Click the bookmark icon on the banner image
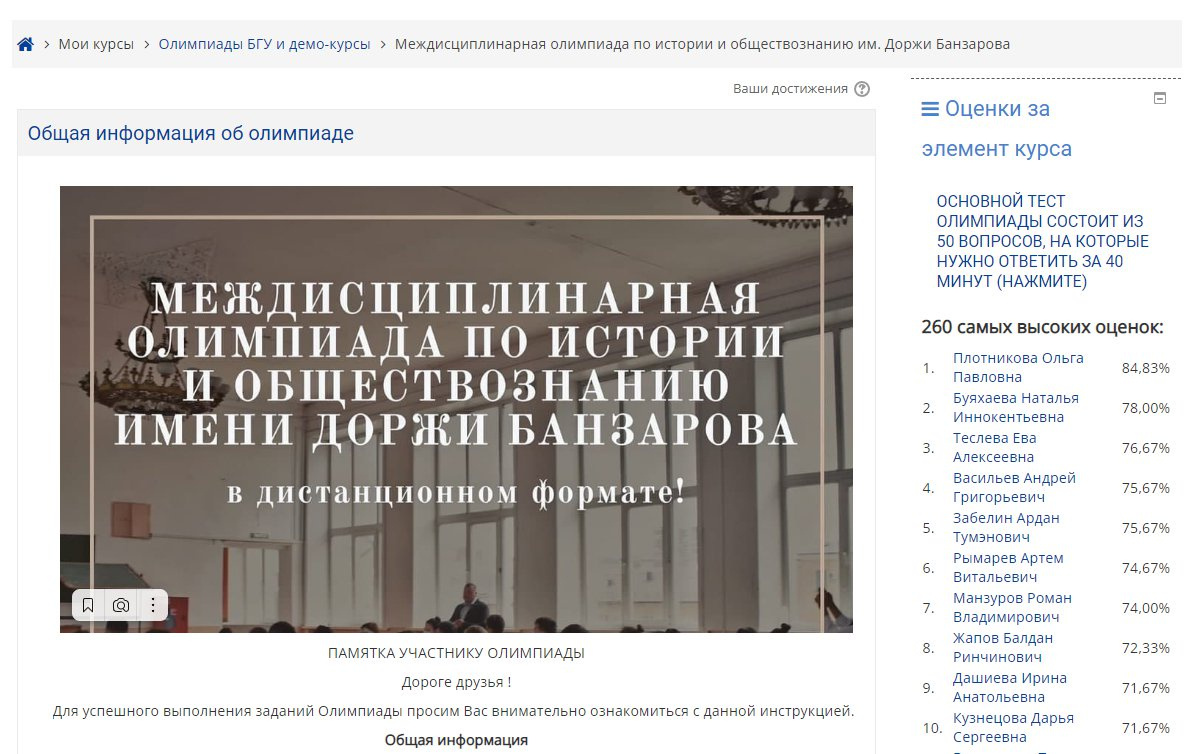Screen dimensions: 1193x754 pyautogui.click(x=88, y=605)
